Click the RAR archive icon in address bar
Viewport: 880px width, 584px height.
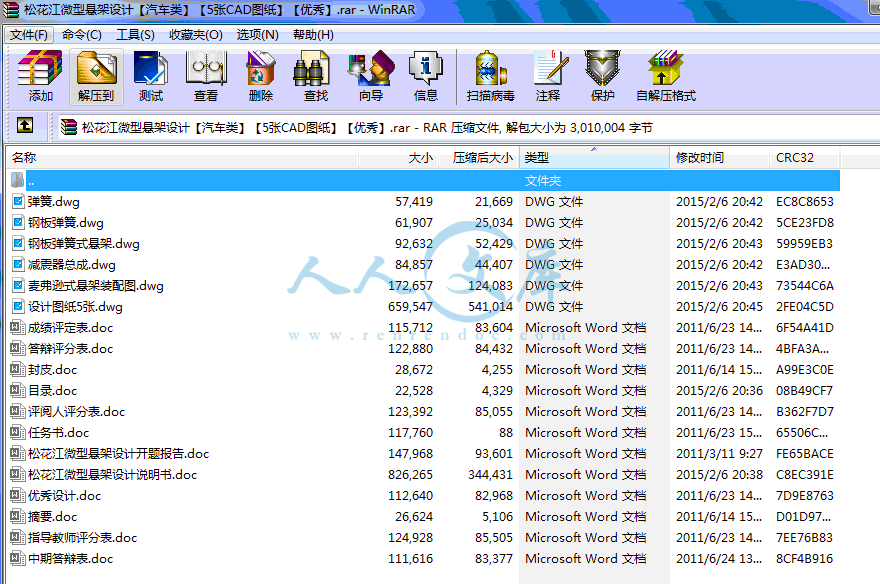click(x=68, y=128)
